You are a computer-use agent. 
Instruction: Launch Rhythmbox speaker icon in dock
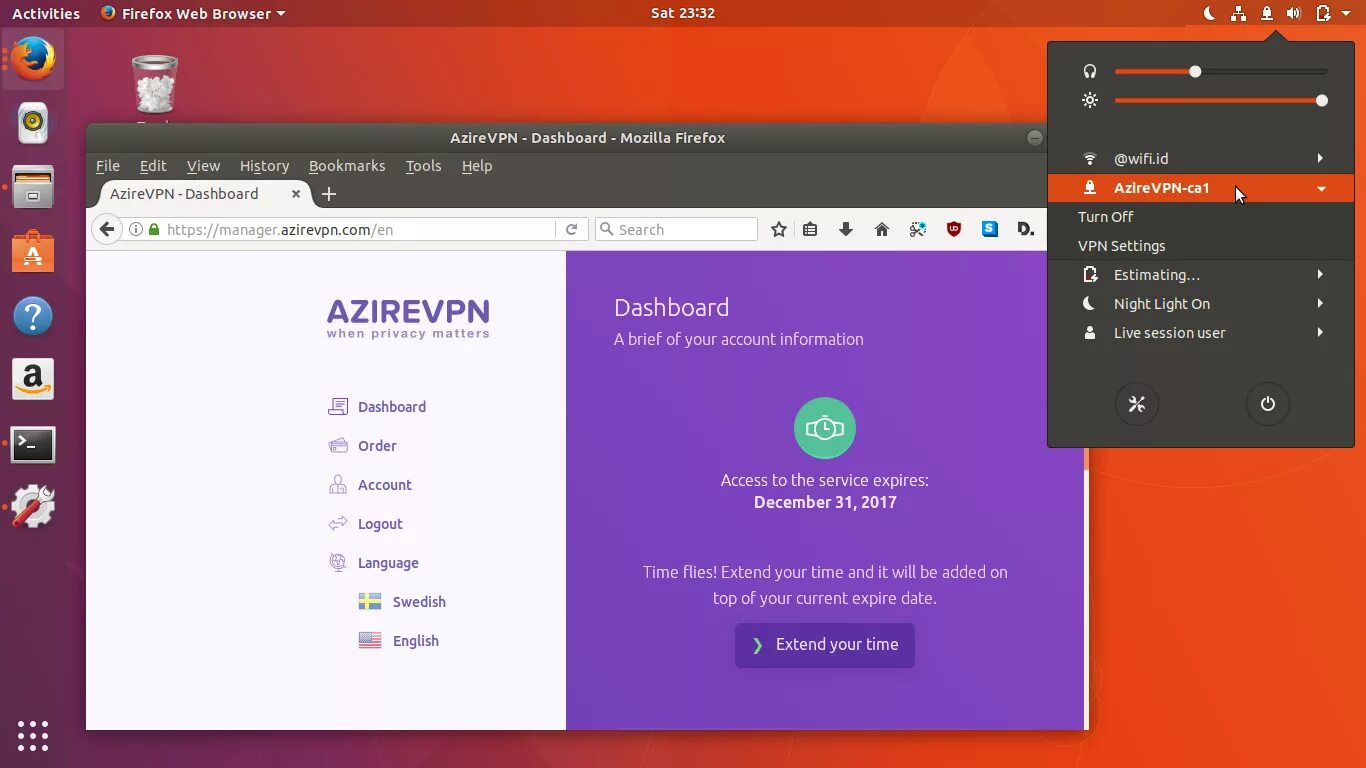[33, 123]
